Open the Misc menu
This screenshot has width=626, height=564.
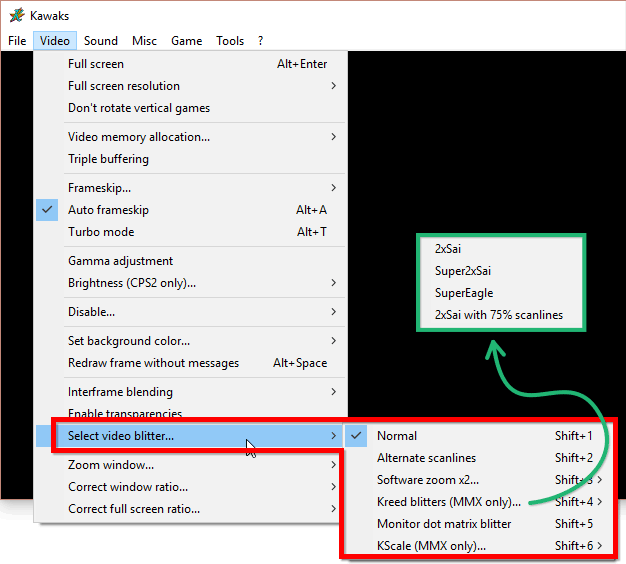(144, 41)
